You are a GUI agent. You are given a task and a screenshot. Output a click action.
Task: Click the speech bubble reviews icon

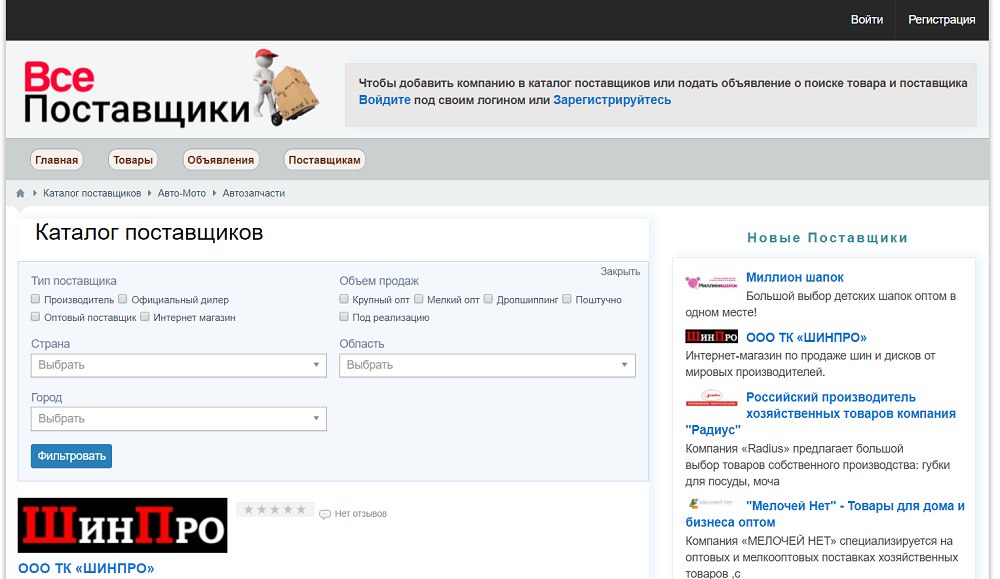325,514
